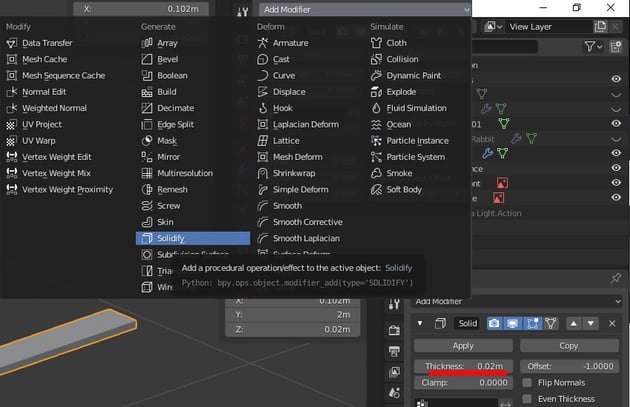Toggle edit mode display icon on modifier

(530, 324)
